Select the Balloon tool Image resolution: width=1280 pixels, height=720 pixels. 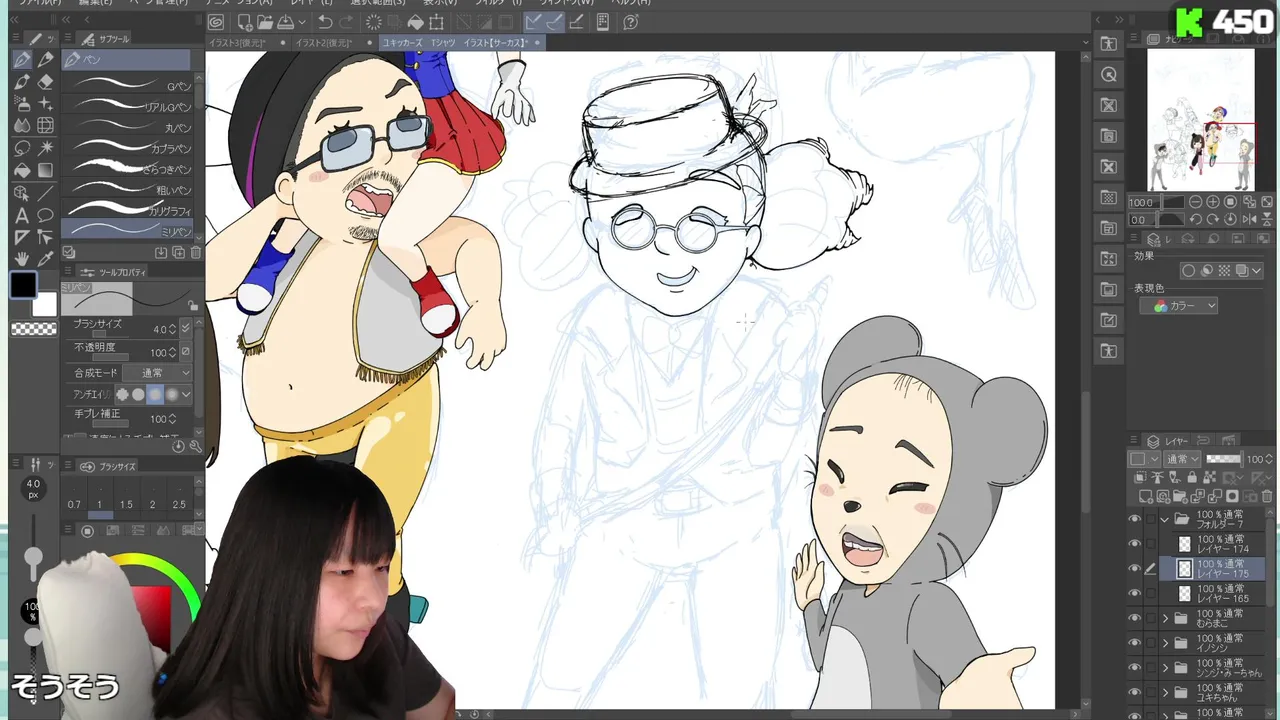coord(45,214)
